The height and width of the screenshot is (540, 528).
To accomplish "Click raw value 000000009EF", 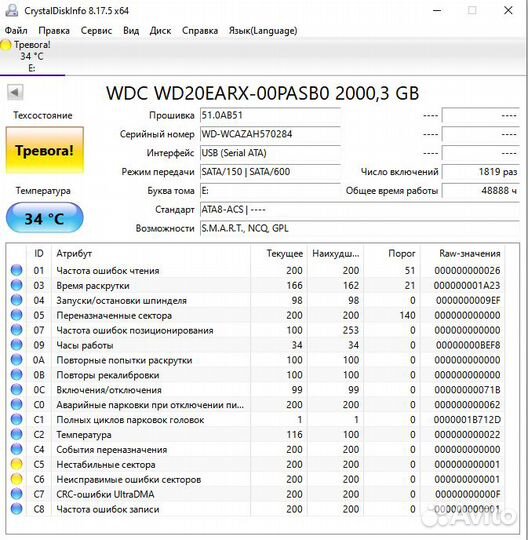I will click(x=468, y=300).
